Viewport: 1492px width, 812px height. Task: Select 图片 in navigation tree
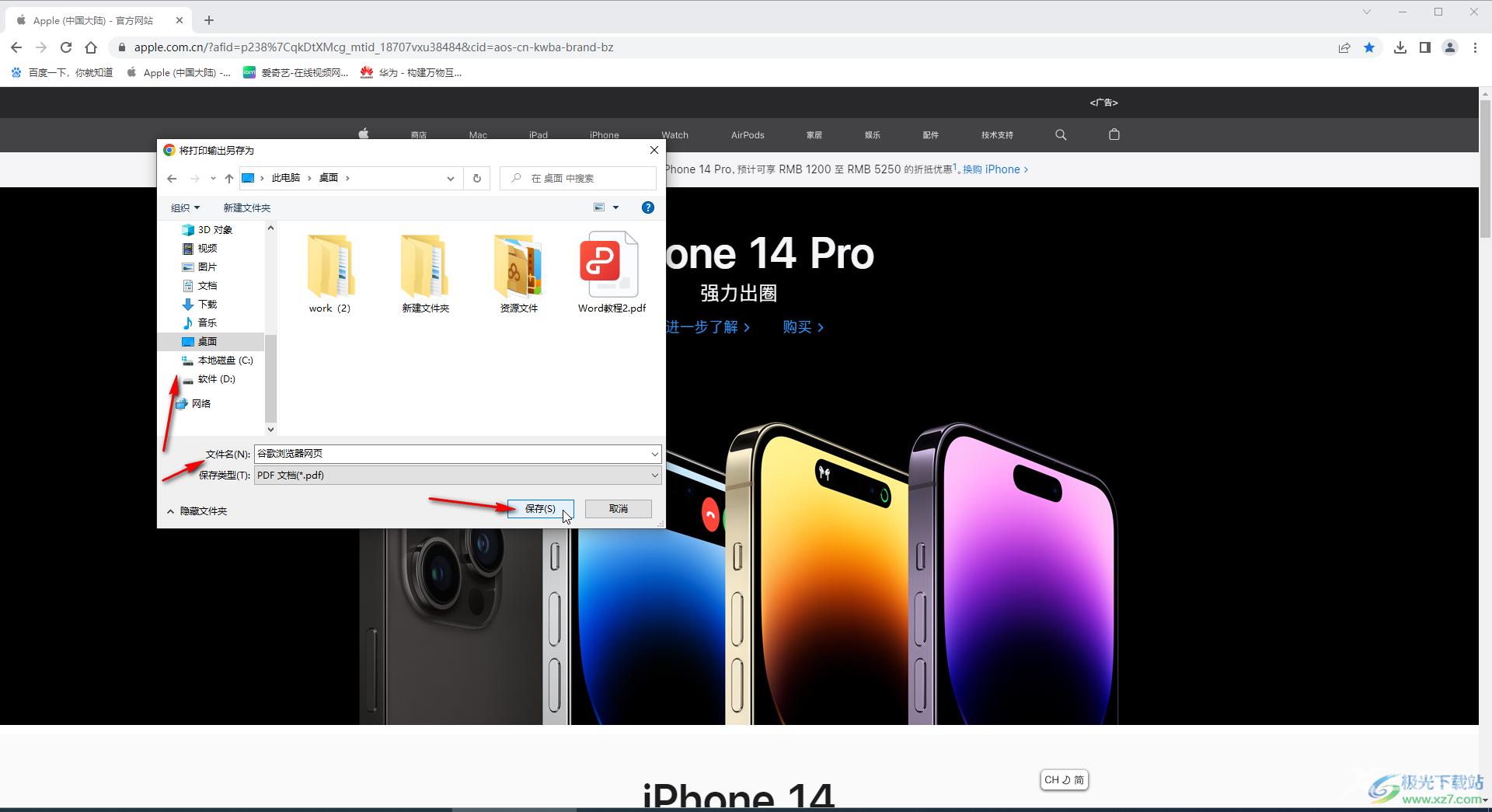(x=200, y=267)
